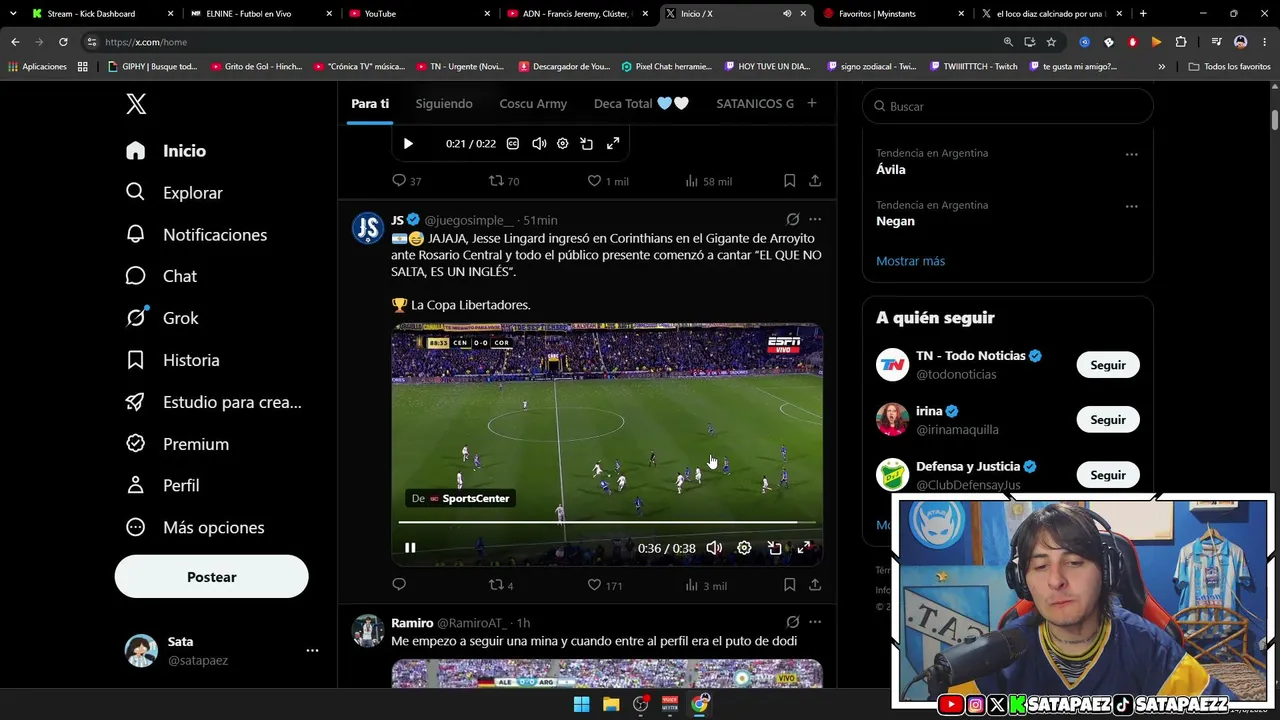Share the JS Jesse Lingard post
1280x720 pixels.
(815, 585)
